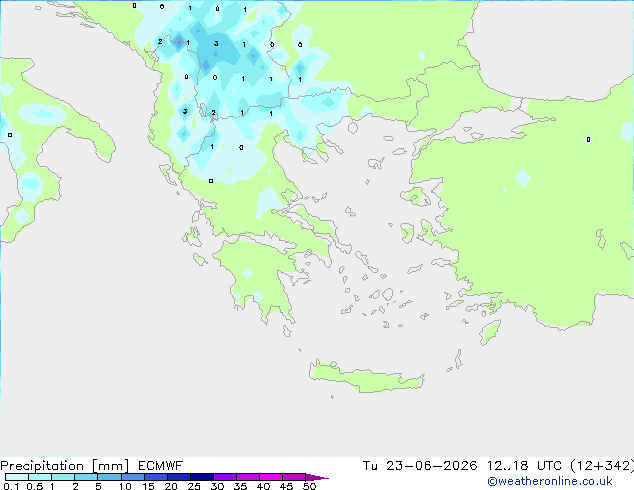Click the 10 to 15 mm legend swatch
Viewport: 634px width, 490px height.
pyautogui.click(x=133, y=477)
